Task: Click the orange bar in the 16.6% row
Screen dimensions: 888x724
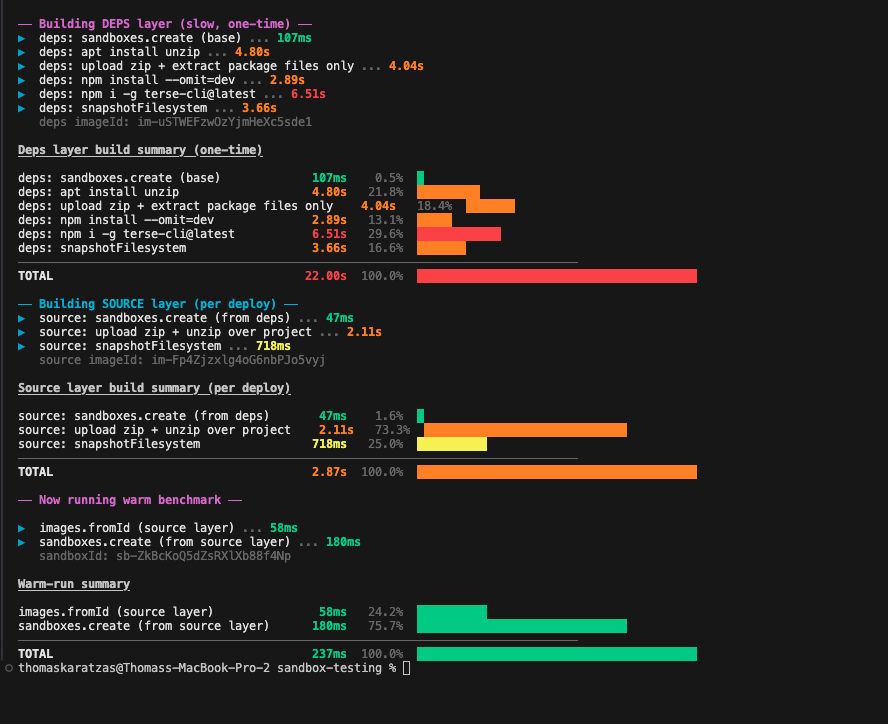Action: (441, 248)
